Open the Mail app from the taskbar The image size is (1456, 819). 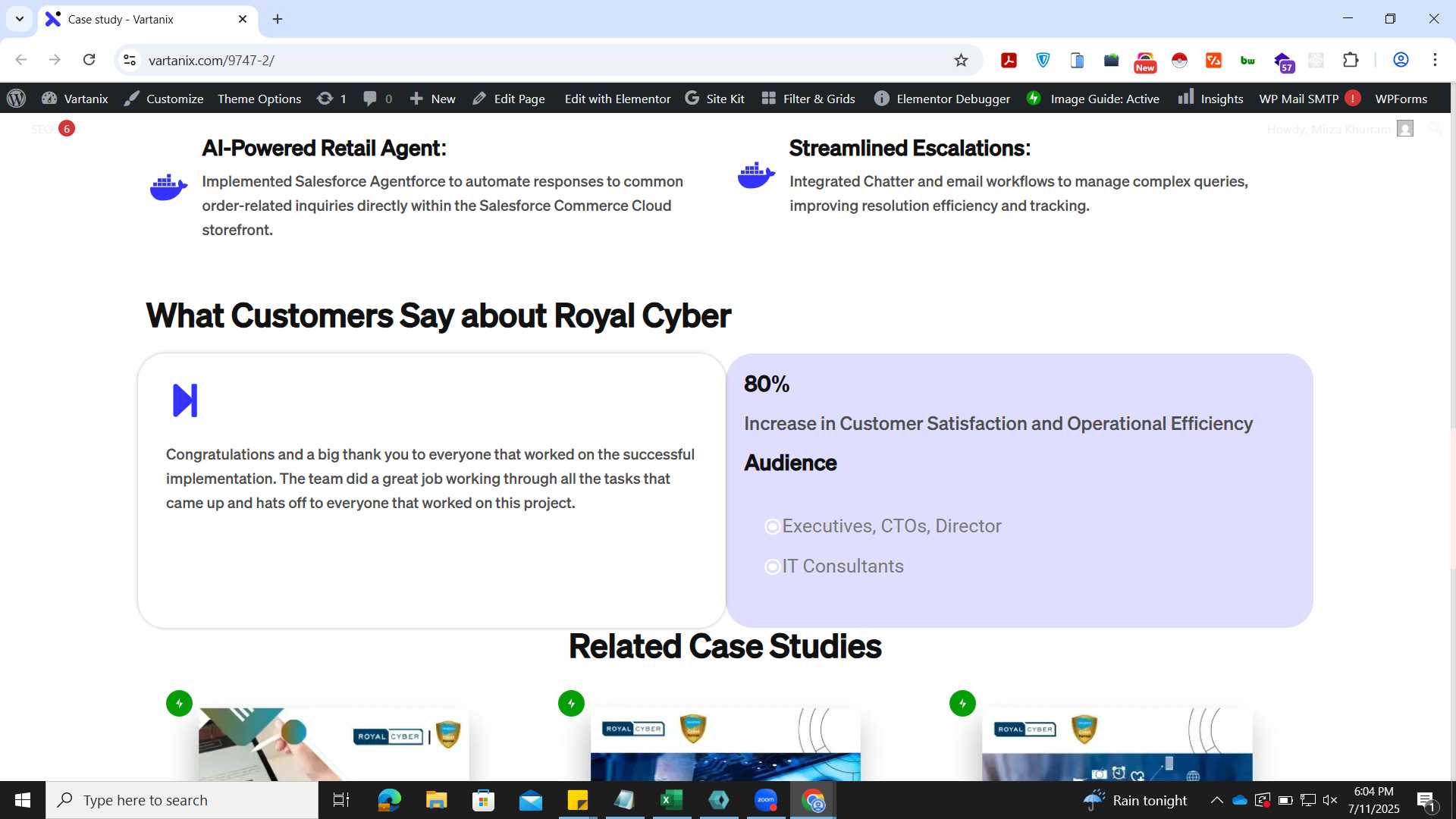tap(530, 800)
